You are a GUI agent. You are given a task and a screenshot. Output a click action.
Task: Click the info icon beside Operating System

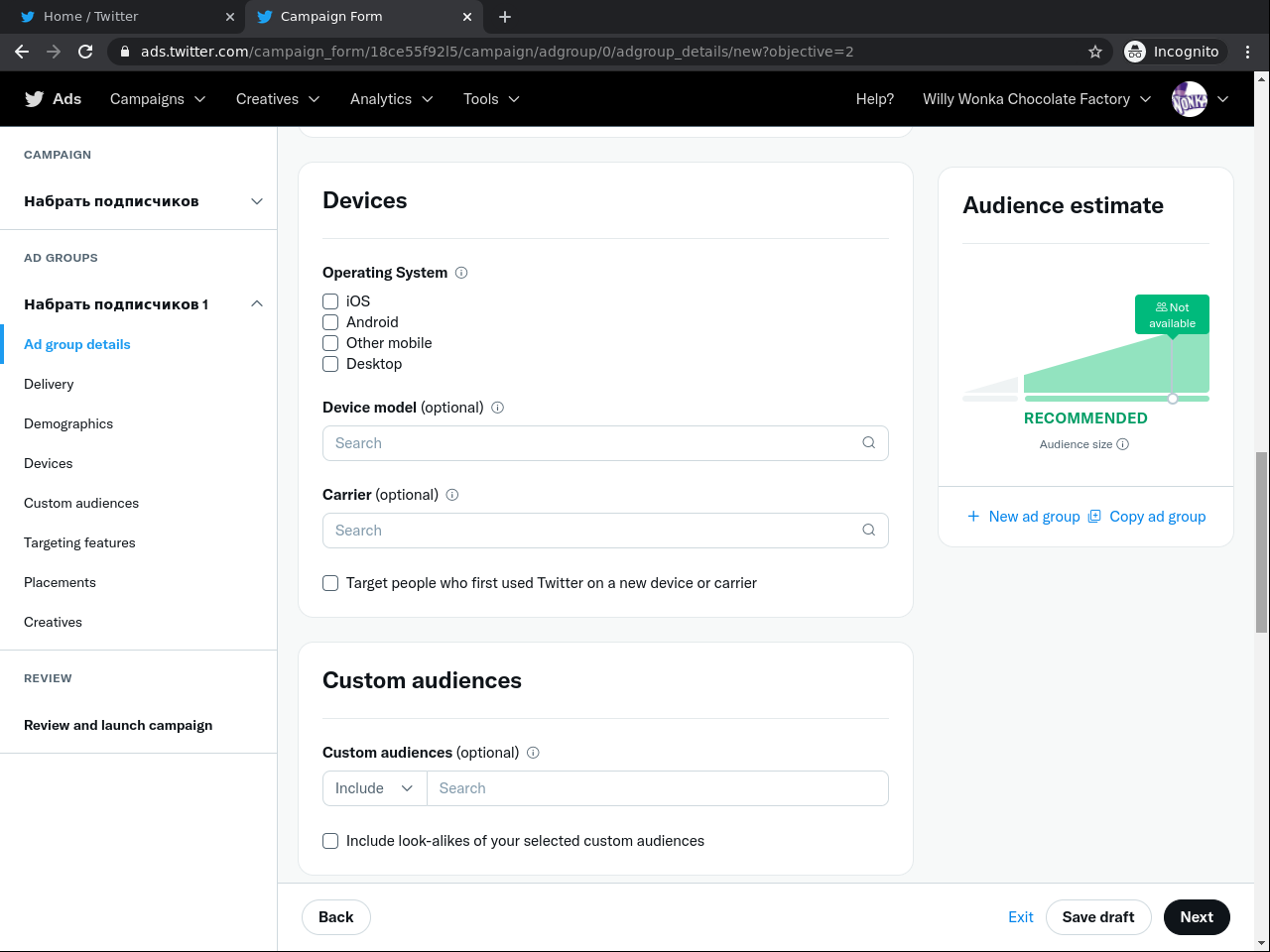click(x=461, y=273)
